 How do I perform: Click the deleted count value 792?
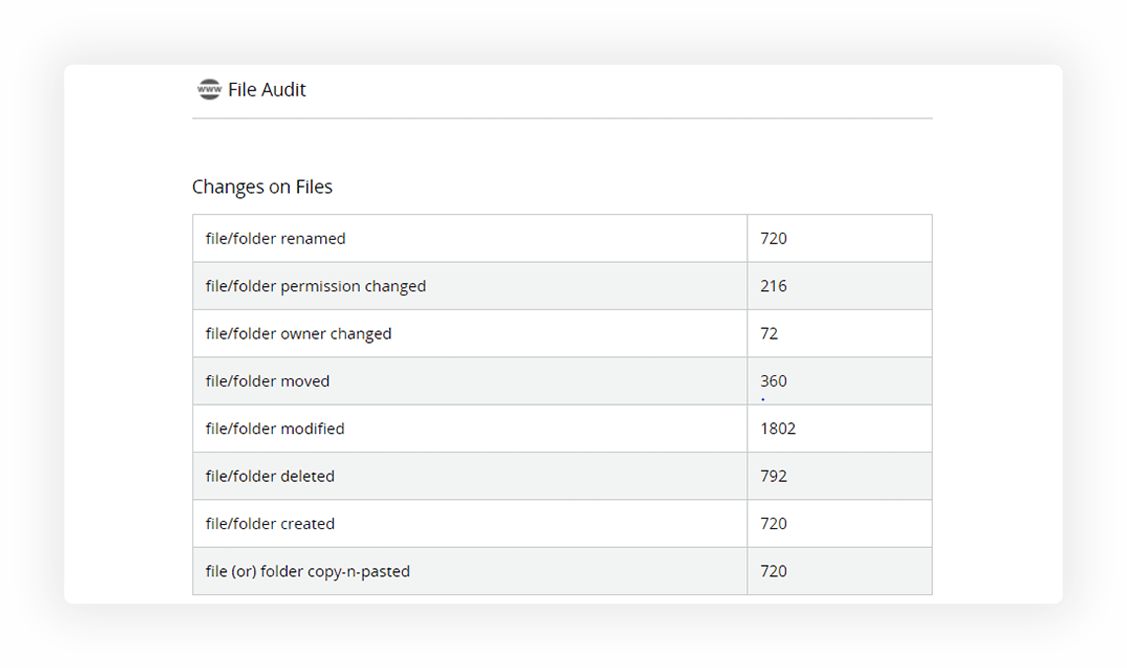[x=773, y=476]
